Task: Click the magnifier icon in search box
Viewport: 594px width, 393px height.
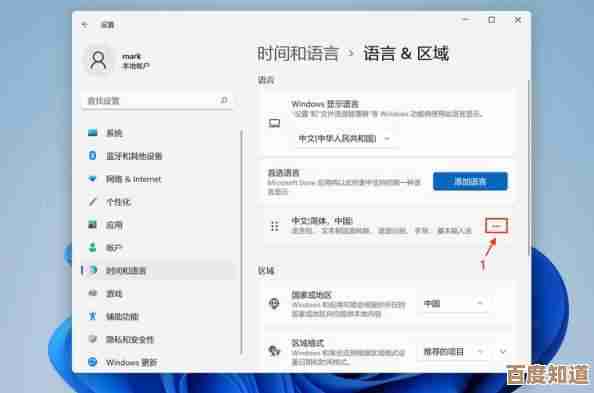Action: [x=224, y=100]
